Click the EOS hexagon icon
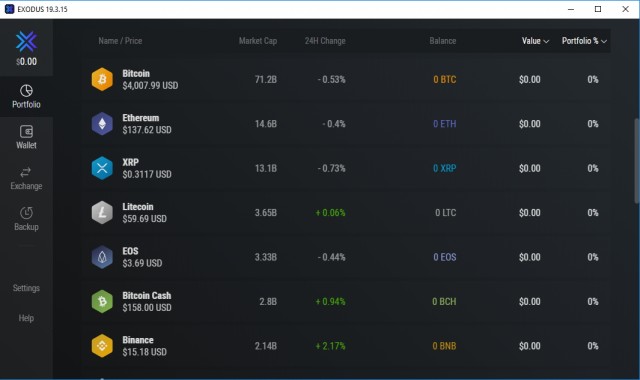640x380 pixels. coord(102,257)
